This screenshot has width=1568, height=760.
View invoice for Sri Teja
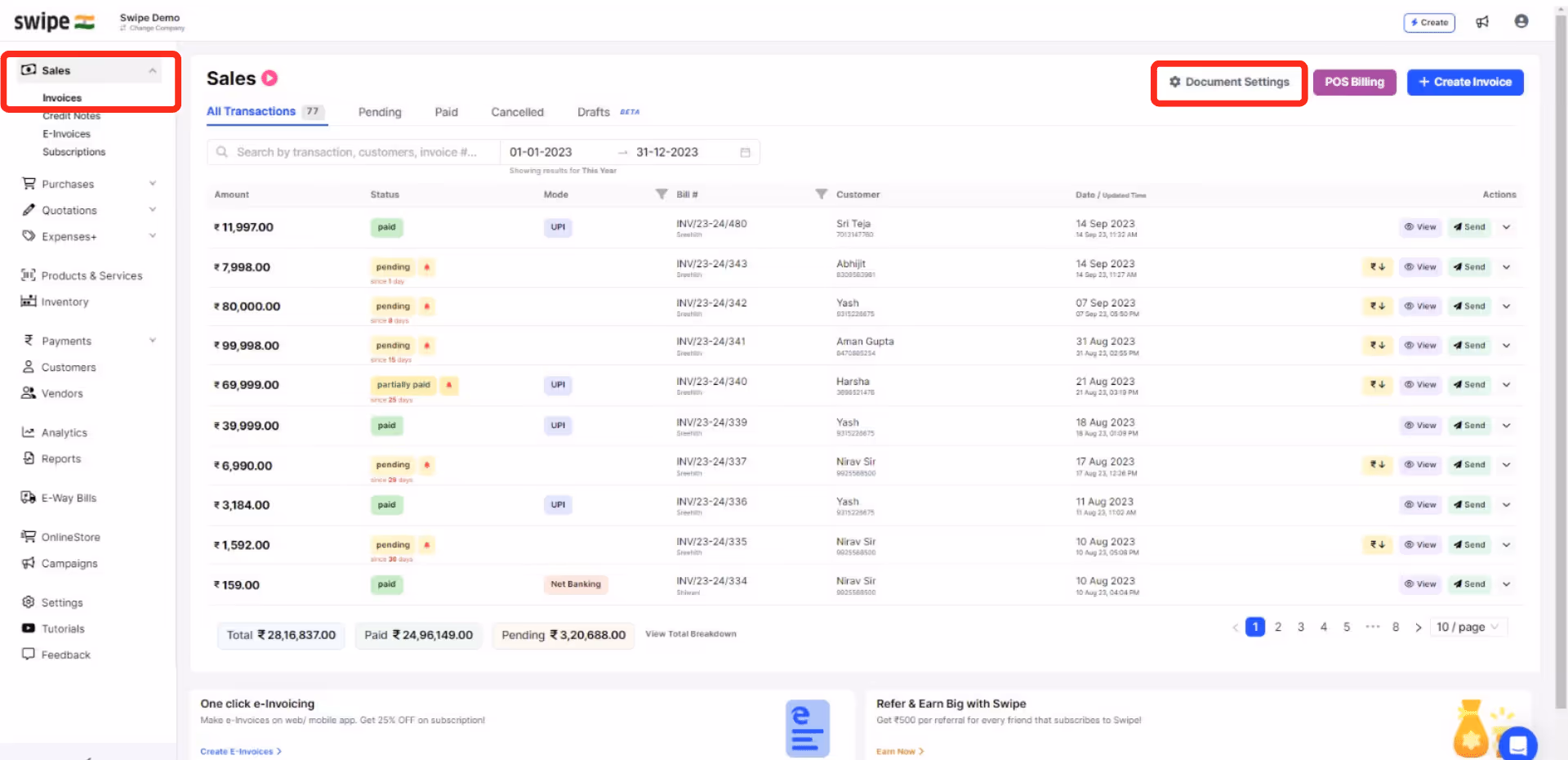pos(1420,227)
